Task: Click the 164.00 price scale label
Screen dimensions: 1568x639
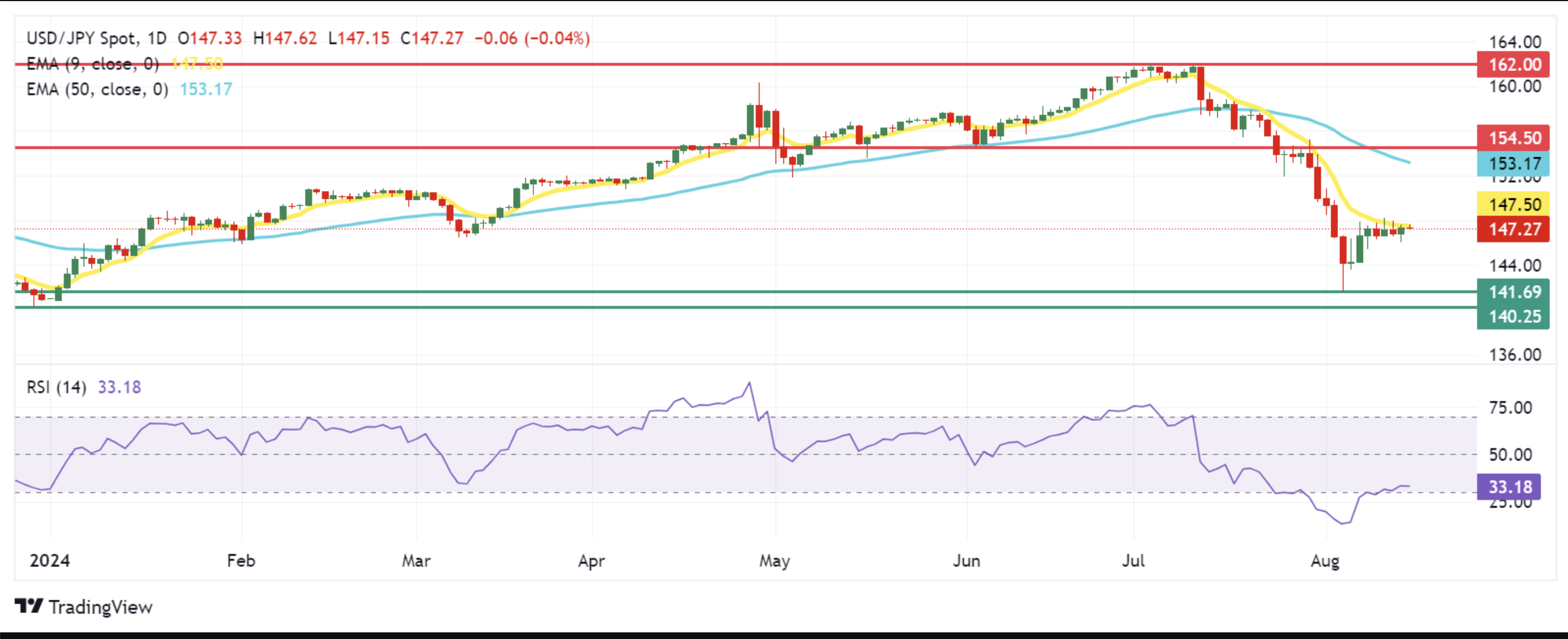Action: point(1515,42)
